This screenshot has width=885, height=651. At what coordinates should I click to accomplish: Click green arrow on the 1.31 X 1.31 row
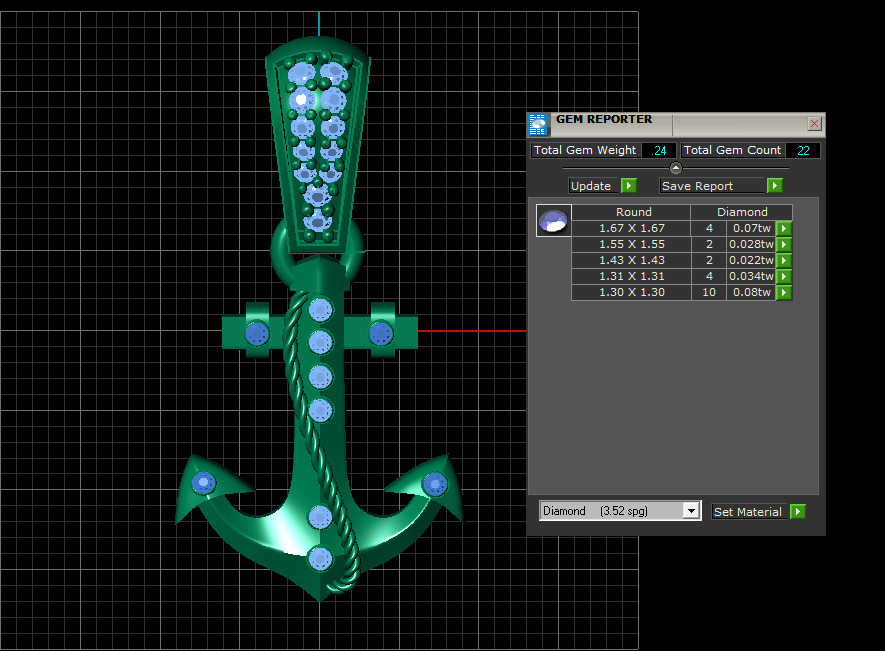tap(784, 276)
